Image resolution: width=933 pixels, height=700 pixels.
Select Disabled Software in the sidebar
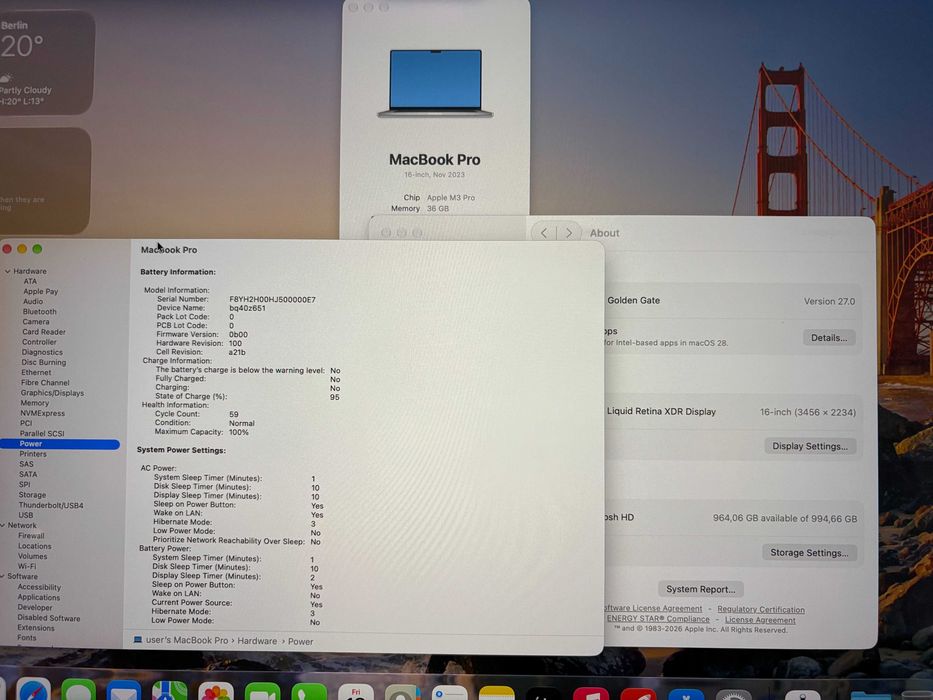pyautogui.click(x=48, y=618)
